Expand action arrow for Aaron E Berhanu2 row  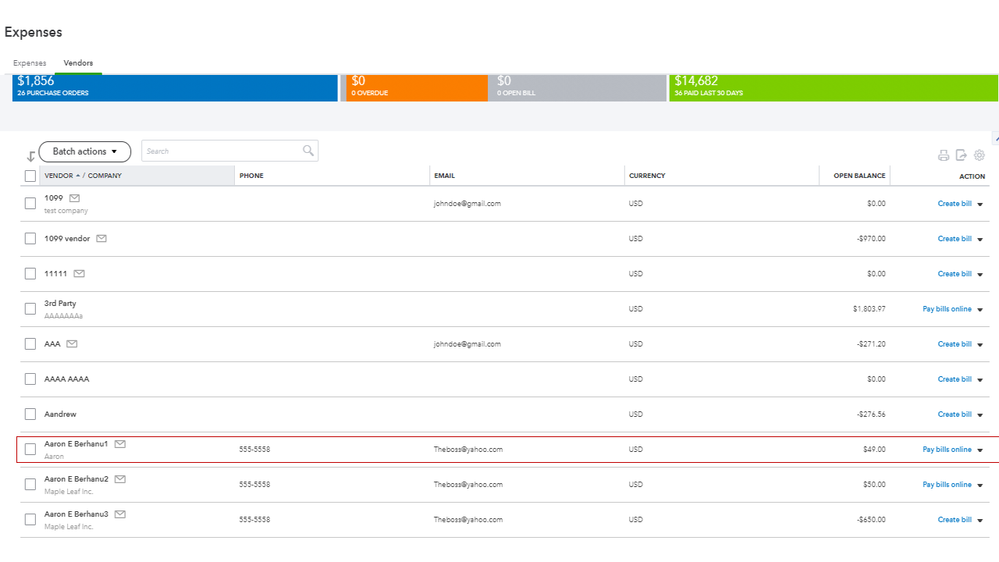tap(980, 486)
